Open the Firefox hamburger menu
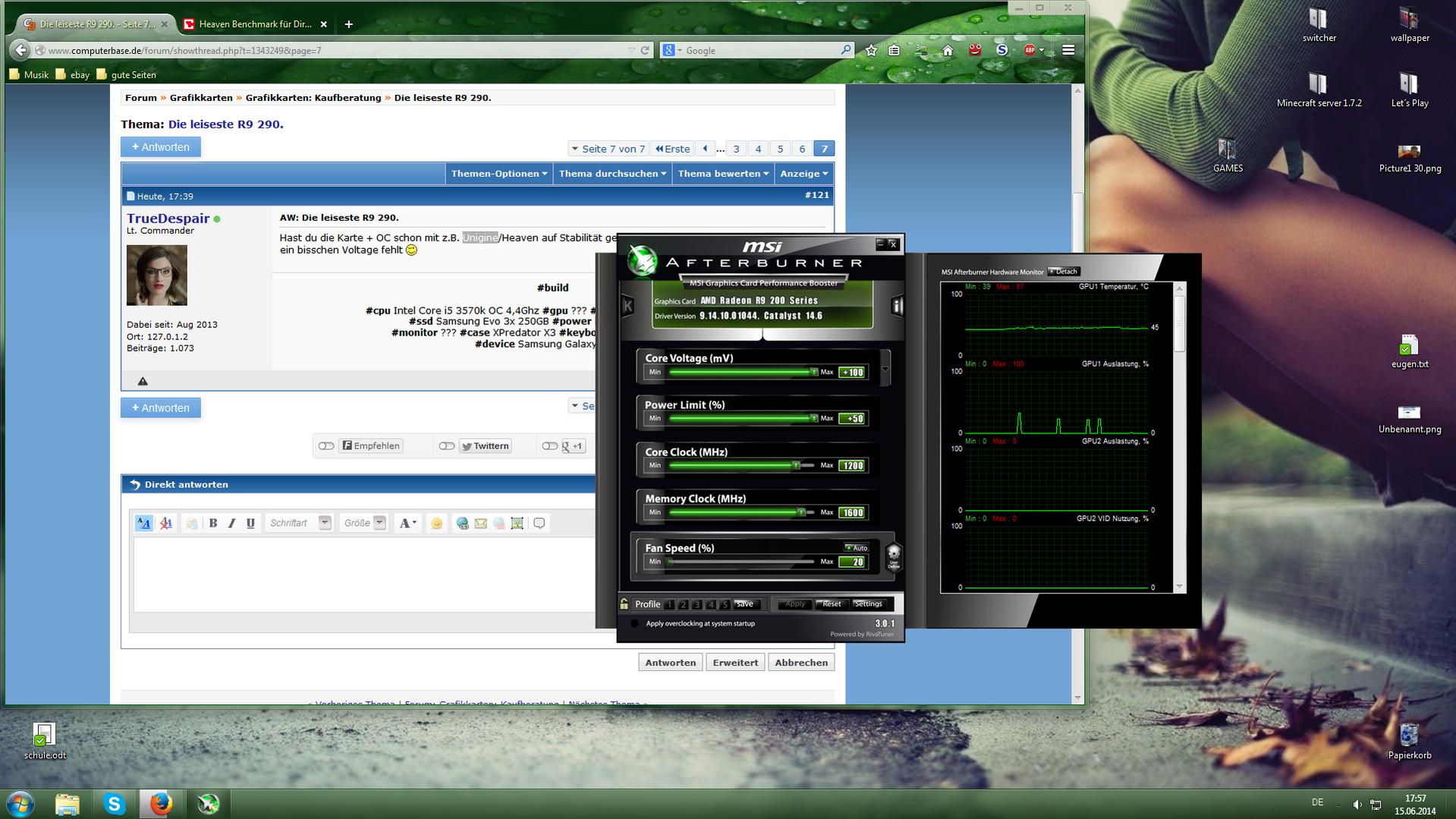 (x=1068, y=50)
